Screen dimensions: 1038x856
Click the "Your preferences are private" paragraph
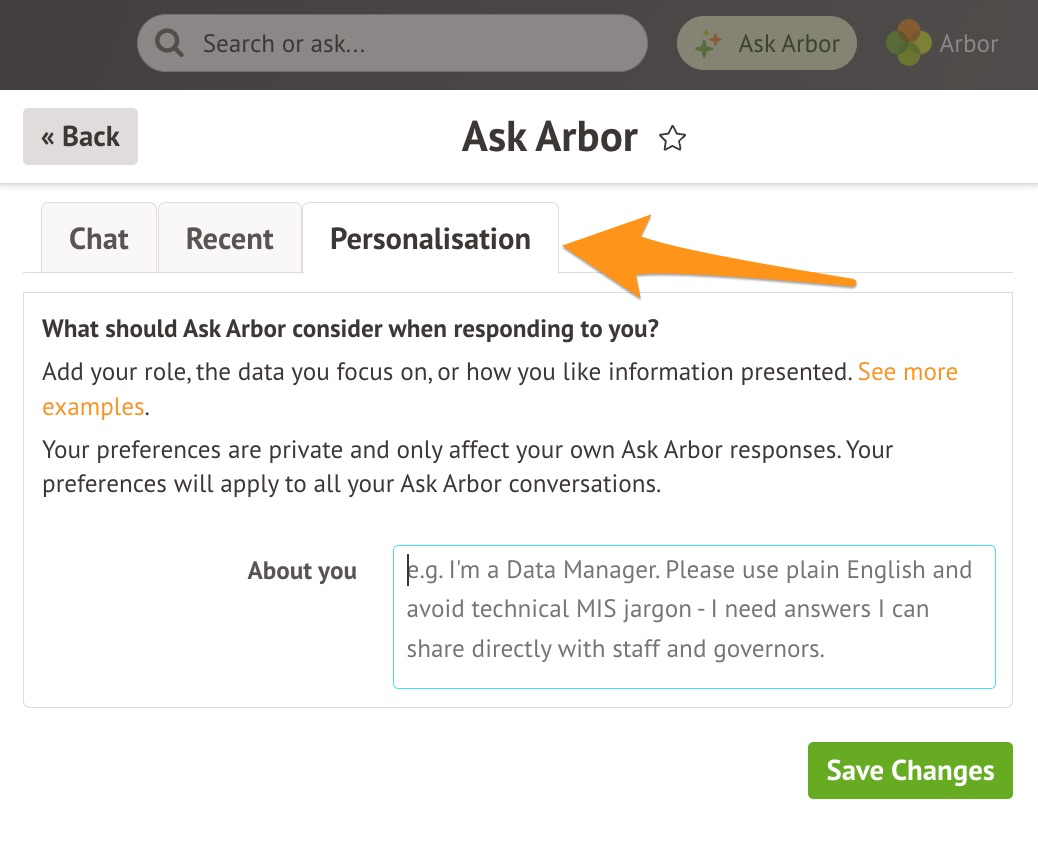pyautogui.click(x=467, y=467)
